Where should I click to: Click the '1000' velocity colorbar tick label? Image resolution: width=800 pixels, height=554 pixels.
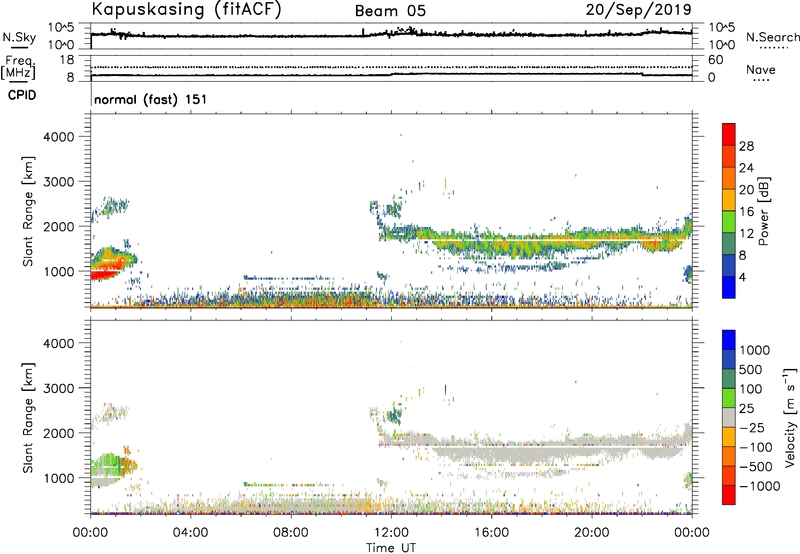coord(755,350)
